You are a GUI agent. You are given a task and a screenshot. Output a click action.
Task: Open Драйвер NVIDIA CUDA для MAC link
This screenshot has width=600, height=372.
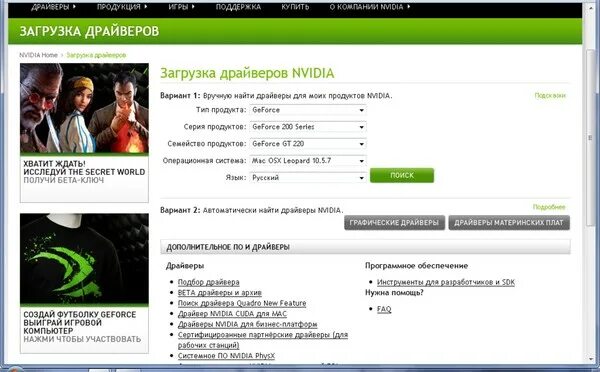coord(232,314)
